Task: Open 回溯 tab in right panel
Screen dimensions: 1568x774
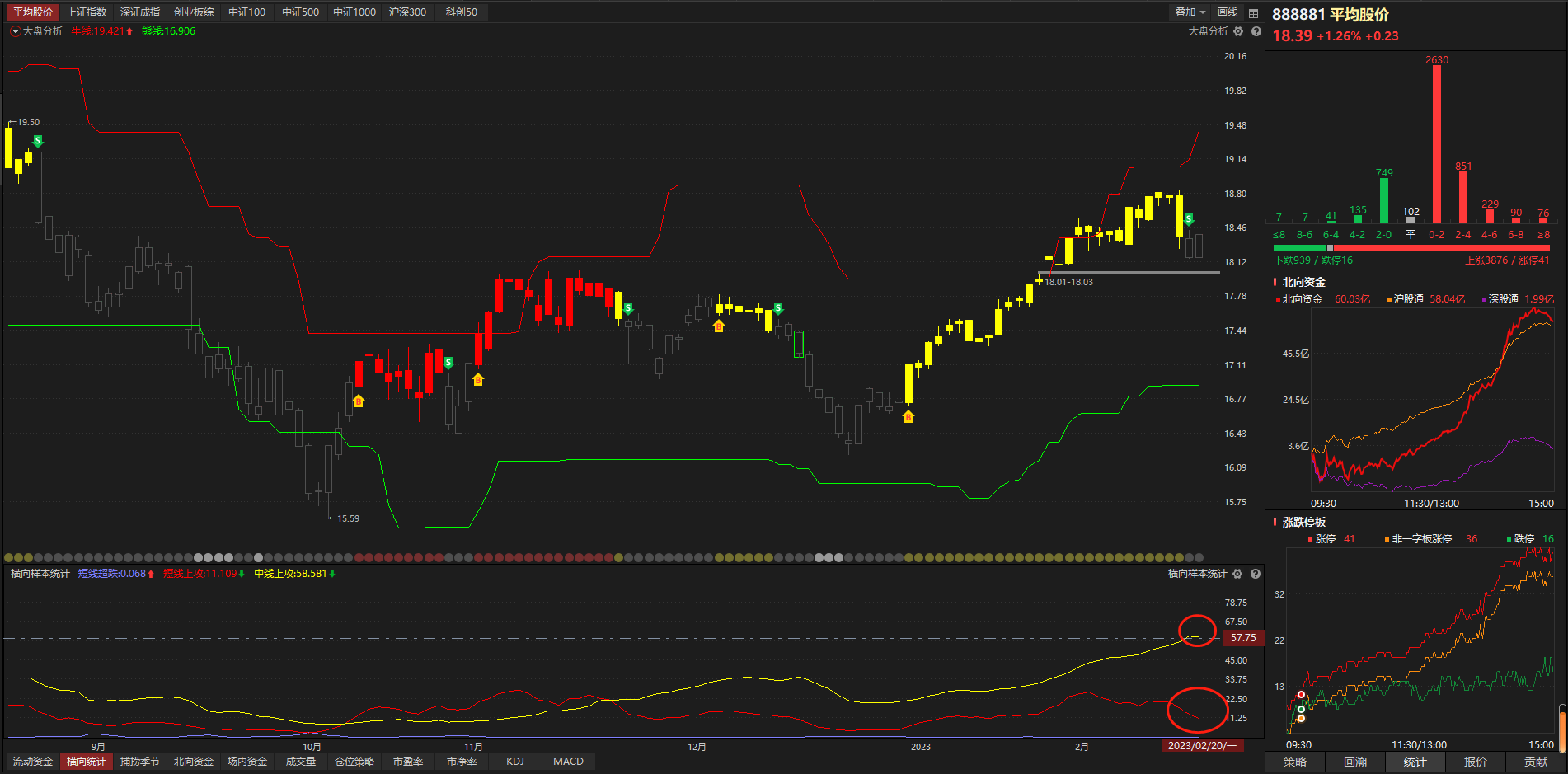Action: click(1355, 762)
